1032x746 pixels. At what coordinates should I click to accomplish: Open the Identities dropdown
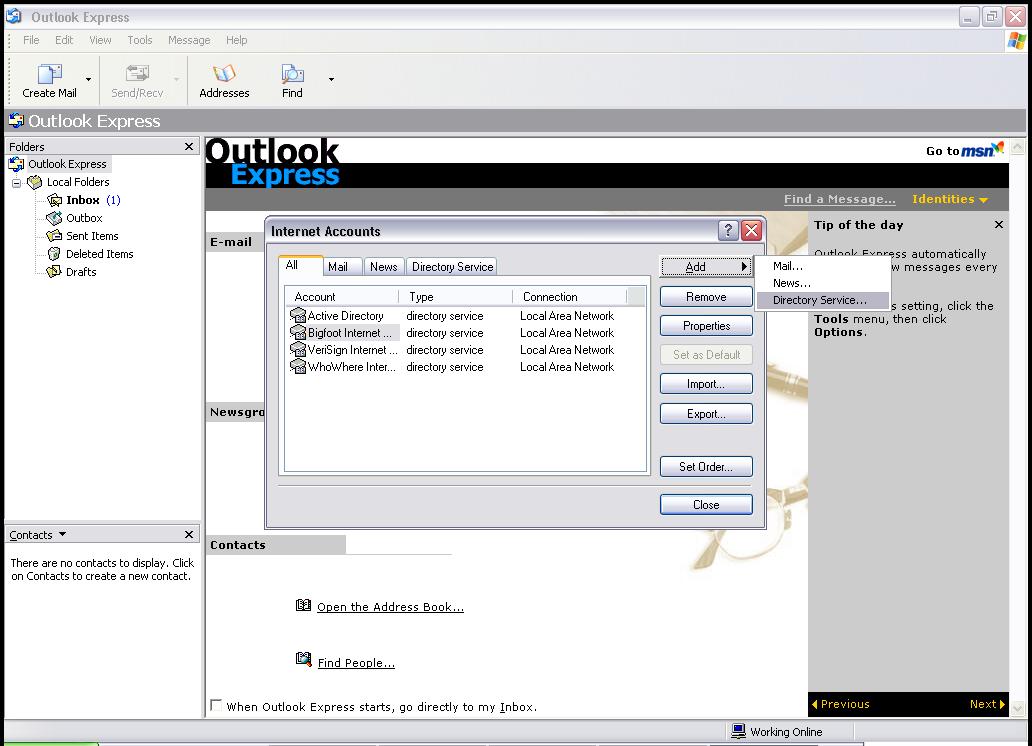pyautogui.click(x=950, y=199)
